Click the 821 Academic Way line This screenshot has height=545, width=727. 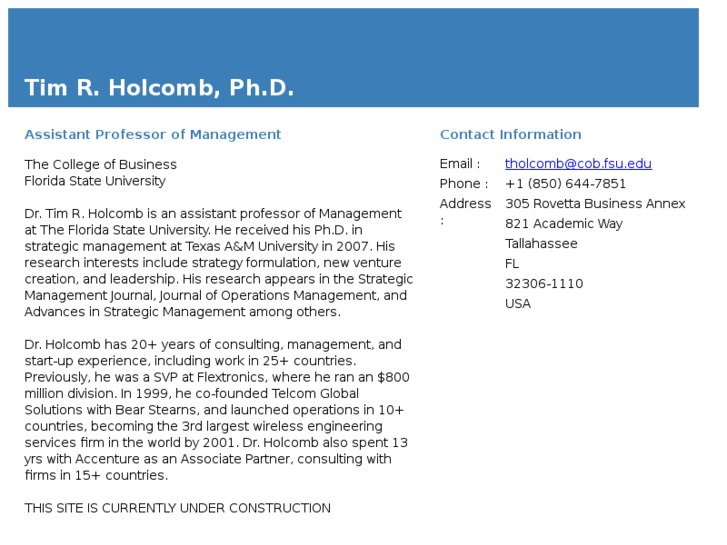pos(564,224)
